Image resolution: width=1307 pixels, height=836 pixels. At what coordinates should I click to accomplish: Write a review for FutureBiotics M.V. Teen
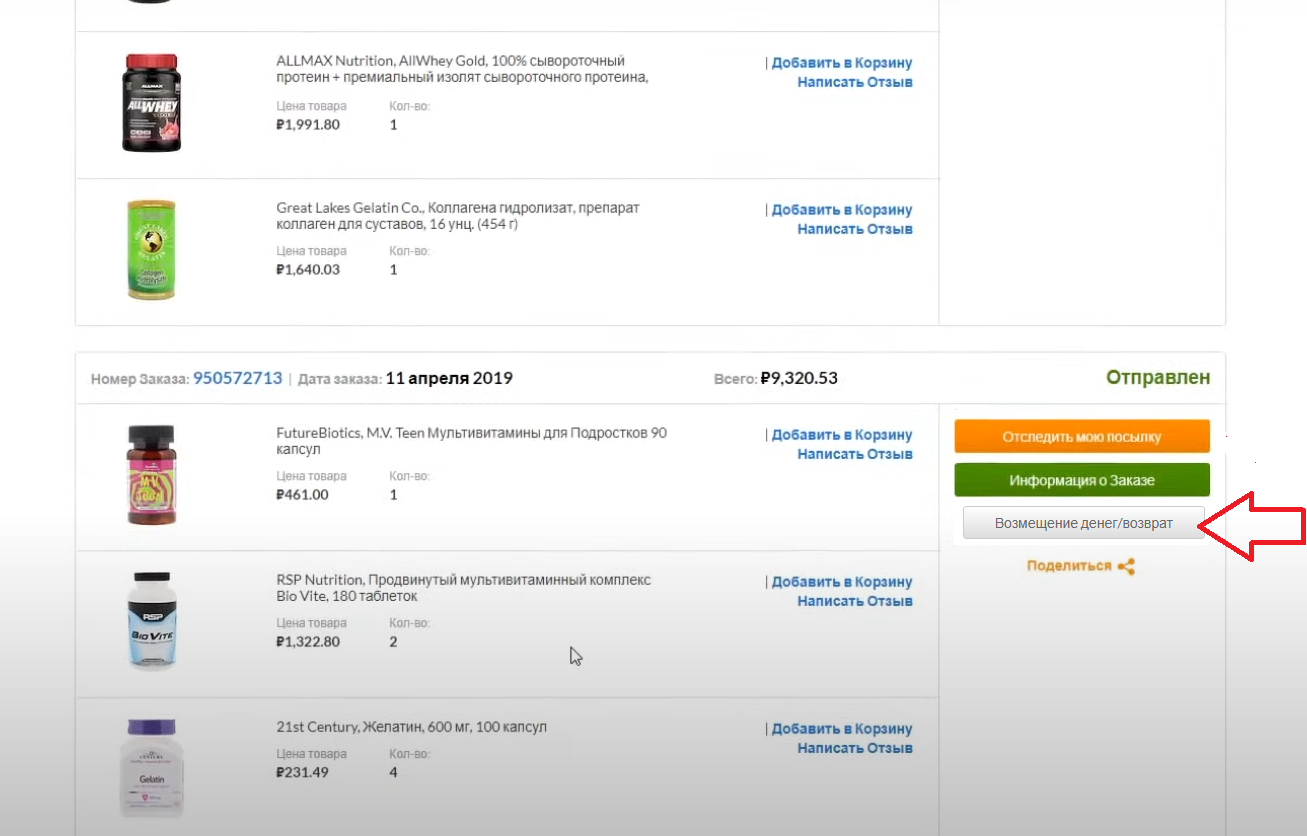(x=855, y=454)
